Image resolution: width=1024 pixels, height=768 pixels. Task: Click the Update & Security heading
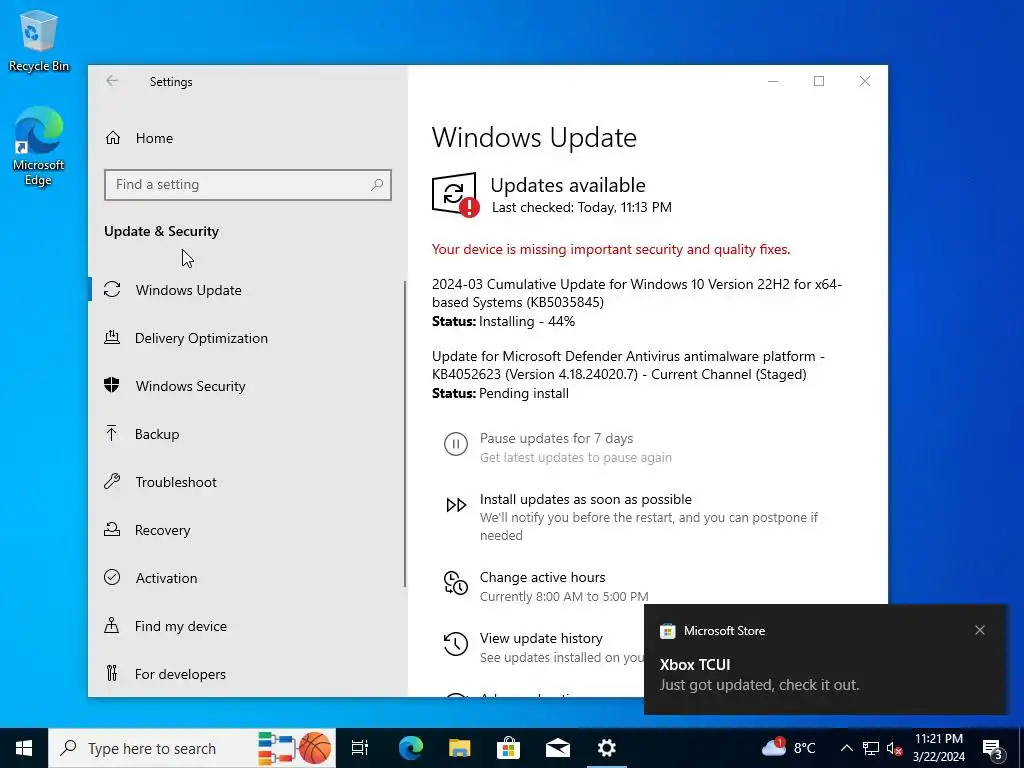(x=161, y=231)
